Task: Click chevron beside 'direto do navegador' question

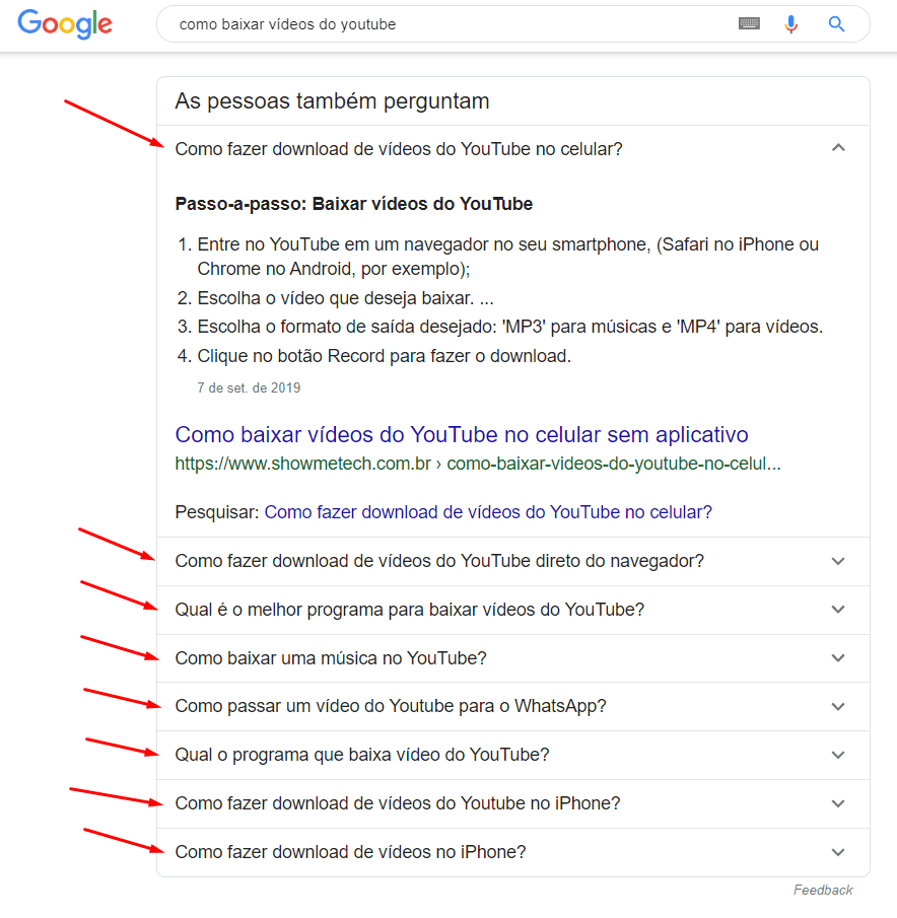Action: pos(838,561)
